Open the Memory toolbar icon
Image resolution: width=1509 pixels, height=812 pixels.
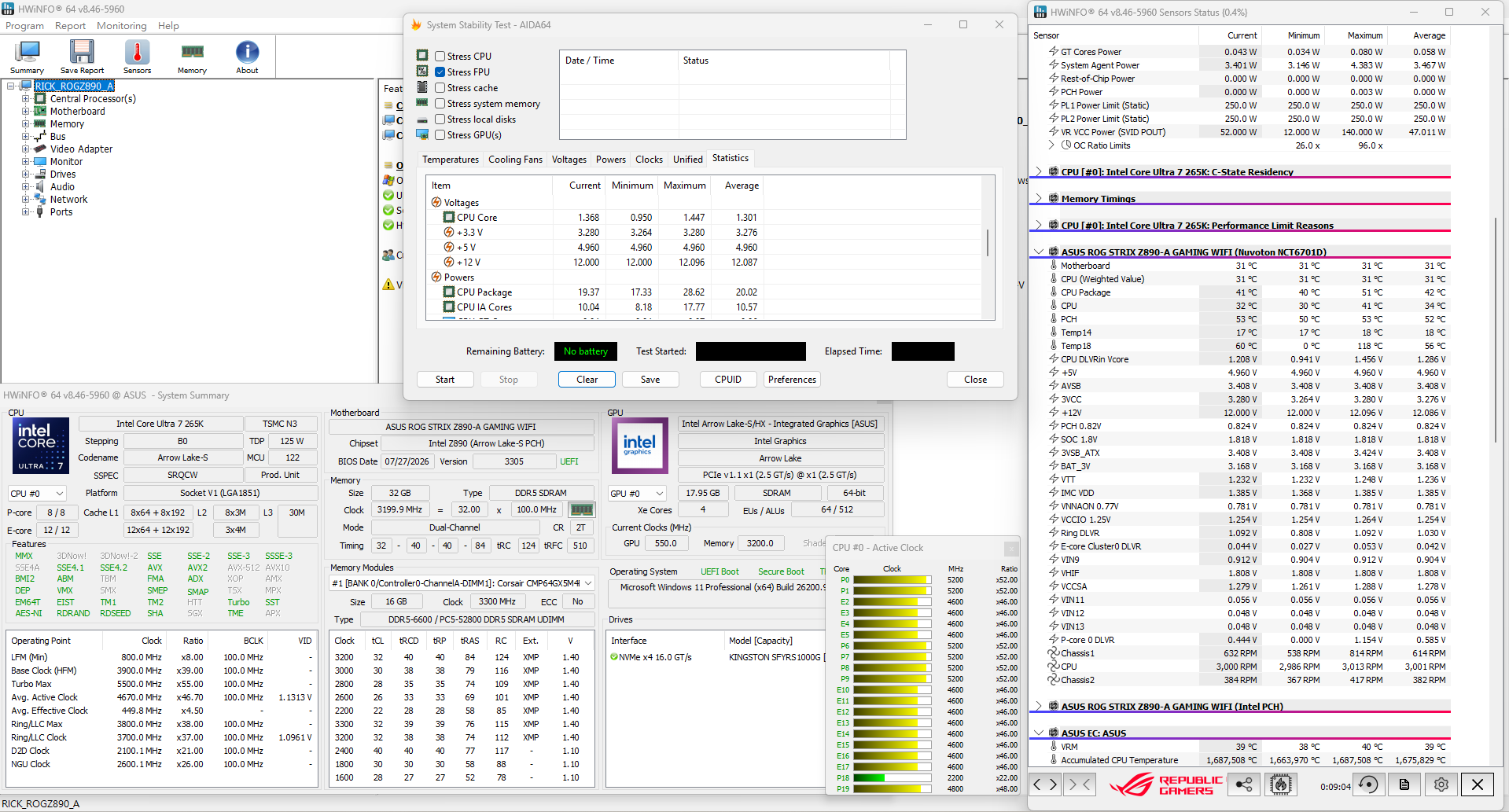192,57
